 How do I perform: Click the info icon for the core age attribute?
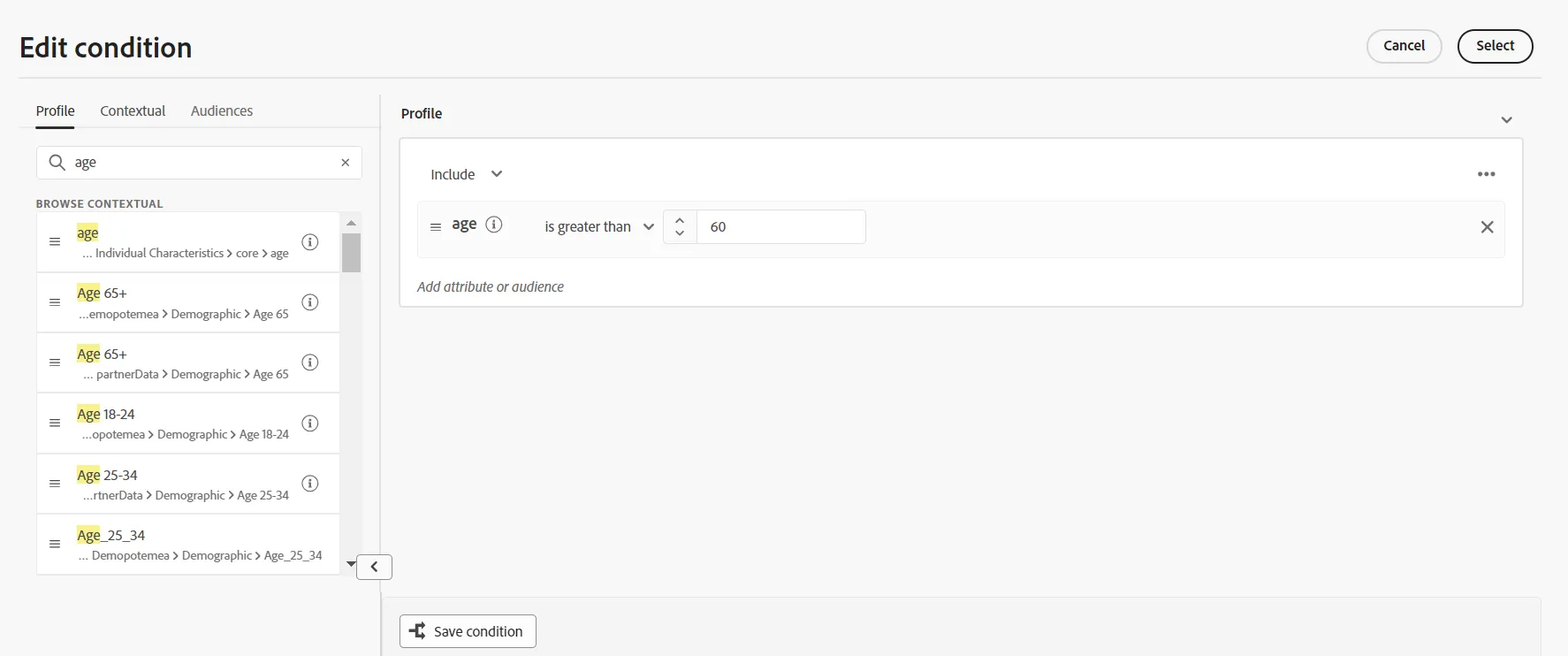tap(310, 242)
